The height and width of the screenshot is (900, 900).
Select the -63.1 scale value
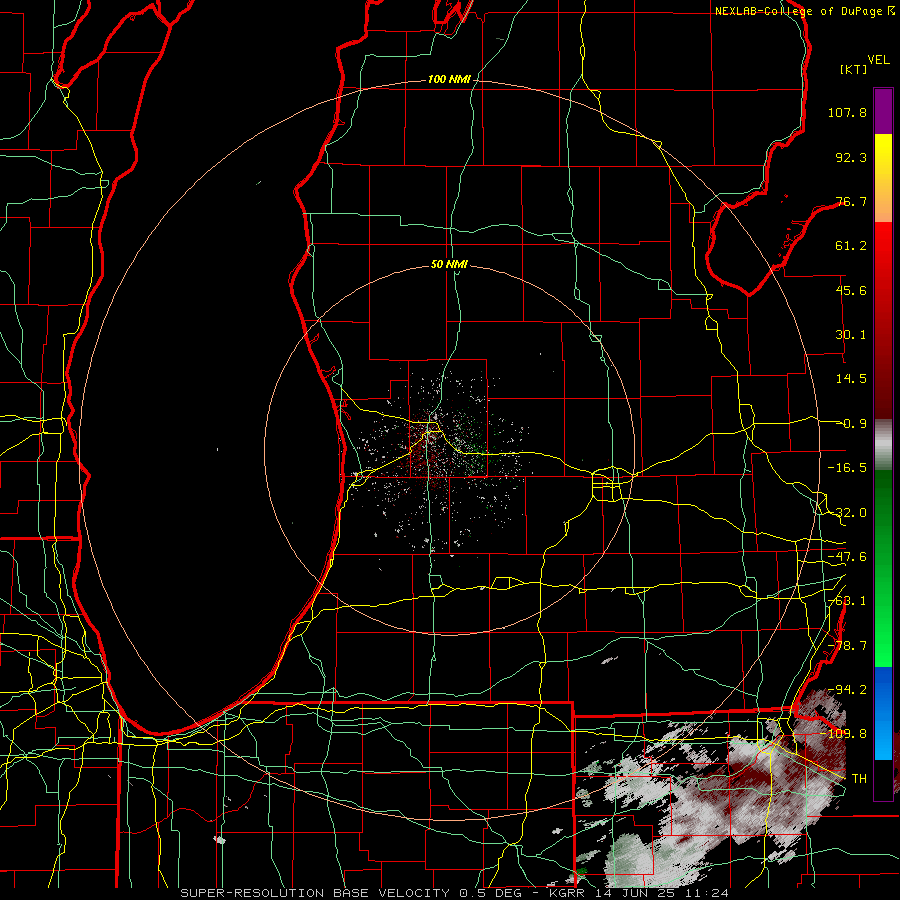[x=847, y=601]
